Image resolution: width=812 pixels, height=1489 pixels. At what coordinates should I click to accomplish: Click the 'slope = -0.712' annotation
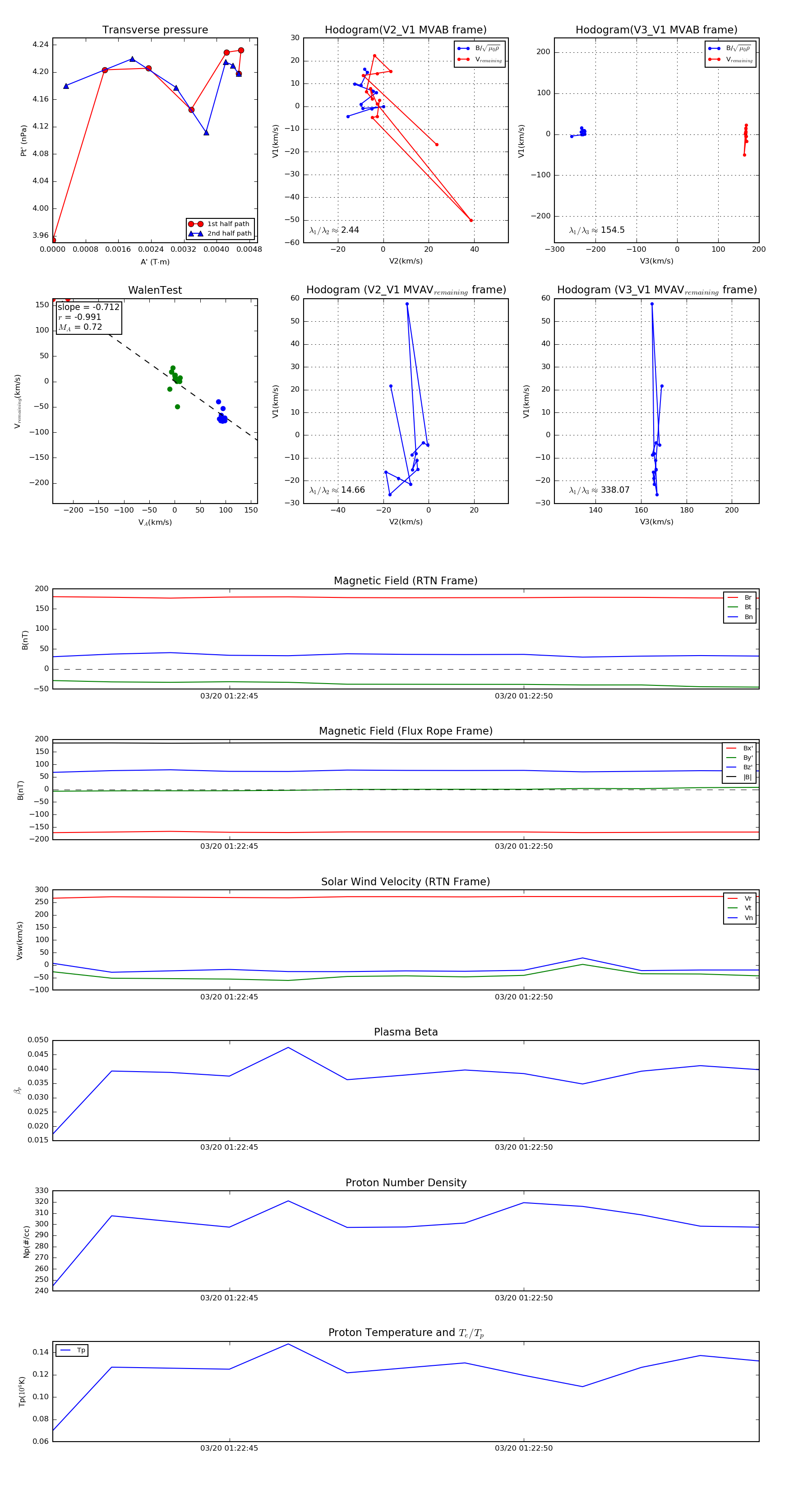tap(88, 307)
